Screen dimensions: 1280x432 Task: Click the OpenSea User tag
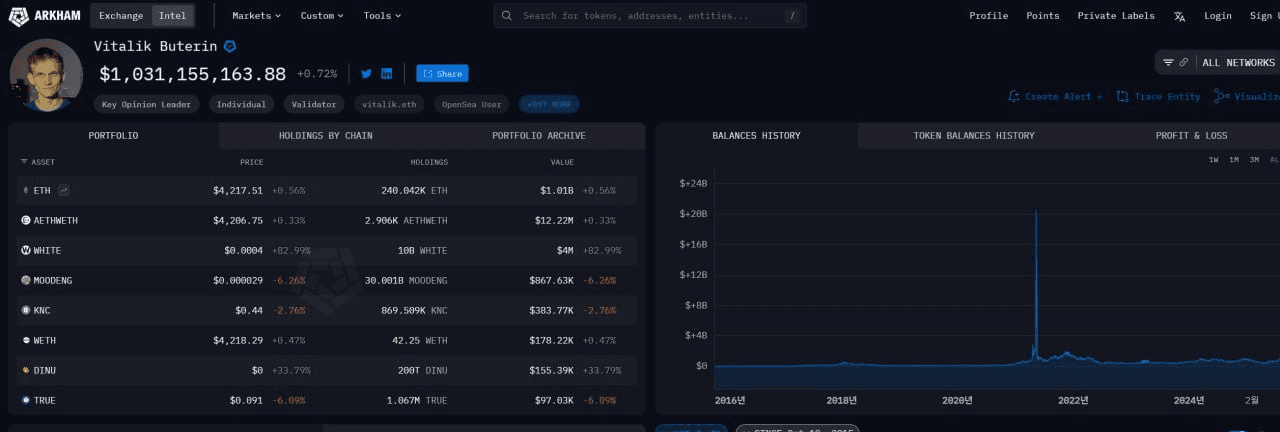click(x=471, y=104)
